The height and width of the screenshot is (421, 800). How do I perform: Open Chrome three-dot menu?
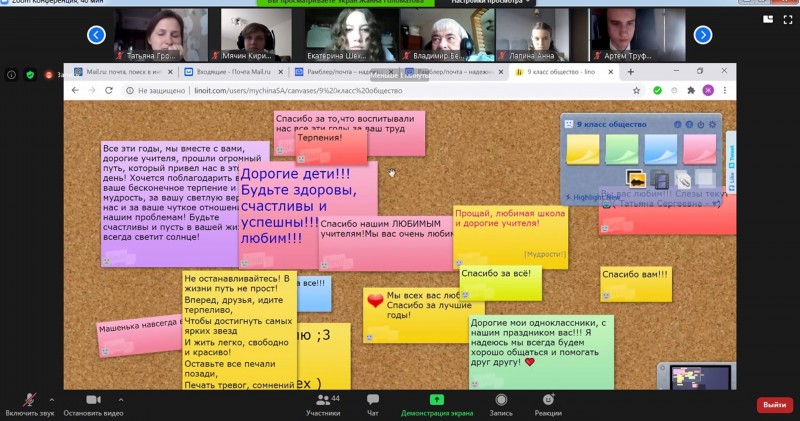click(x=725, y=90)
